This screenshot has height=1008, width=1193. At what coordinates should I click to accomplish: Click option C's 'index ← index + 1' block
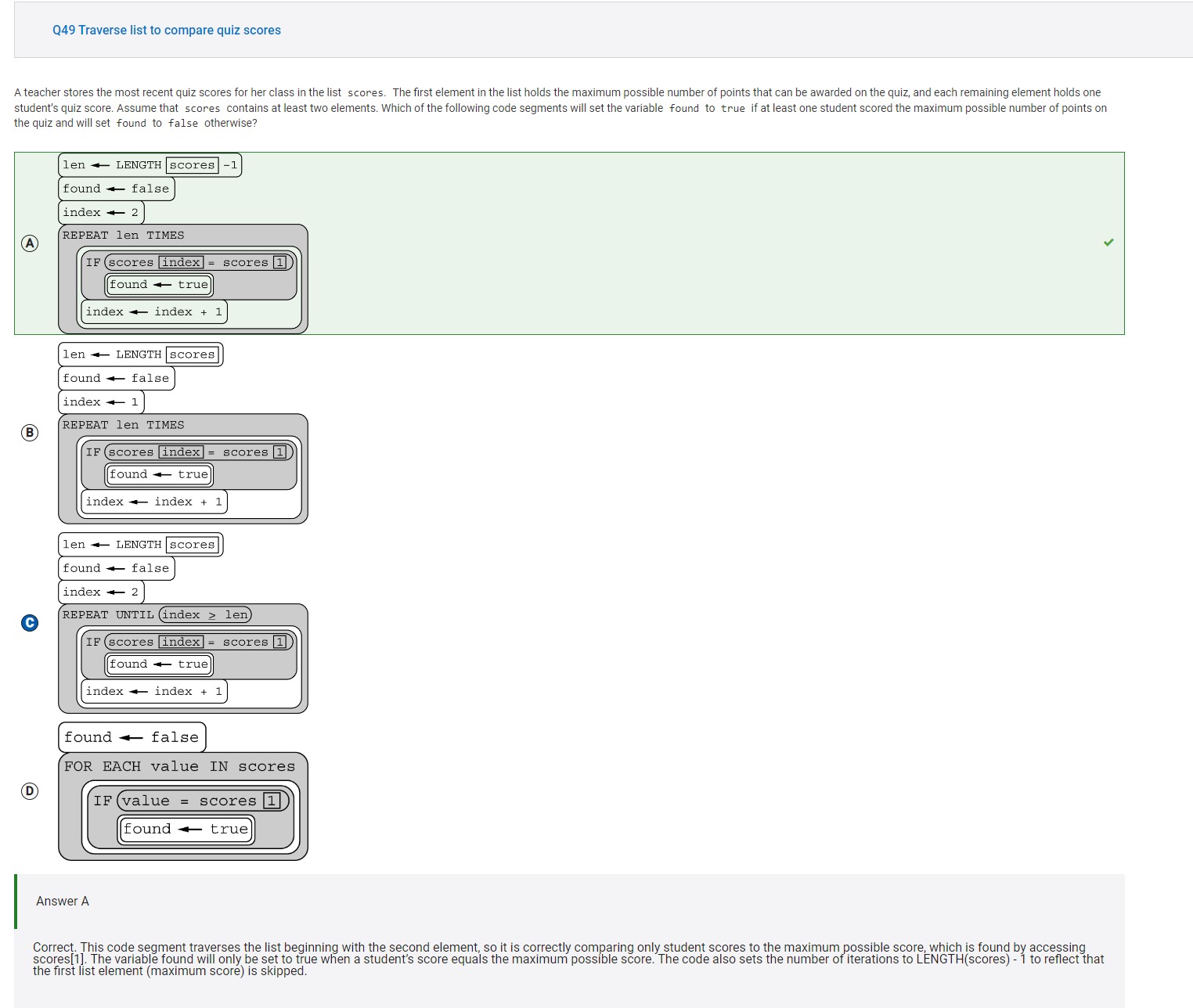(x=154, y=692)
